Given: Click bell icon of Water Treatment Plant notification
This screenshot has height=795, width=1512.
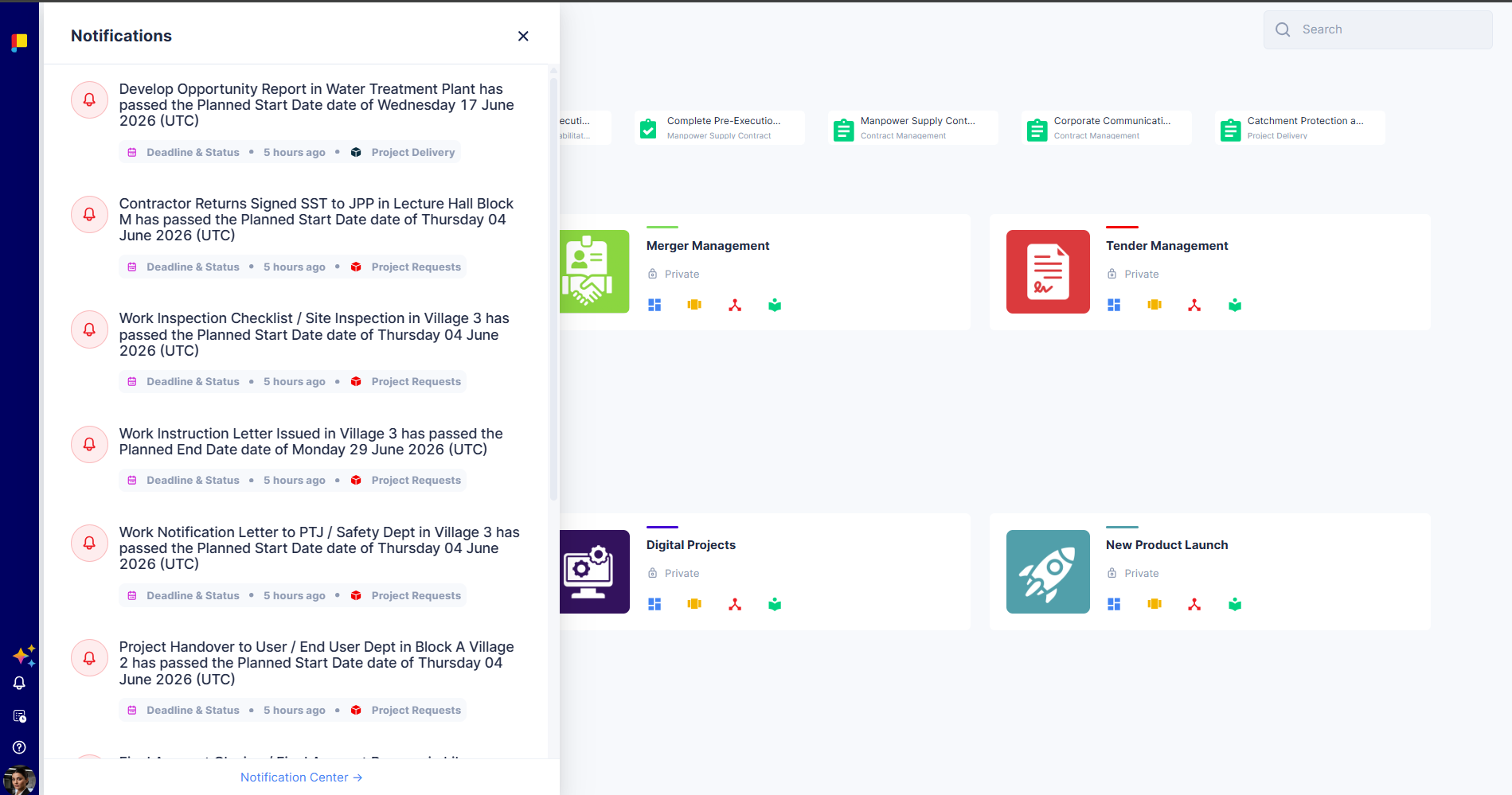Looking at the screenshot, I should point(90,99).
